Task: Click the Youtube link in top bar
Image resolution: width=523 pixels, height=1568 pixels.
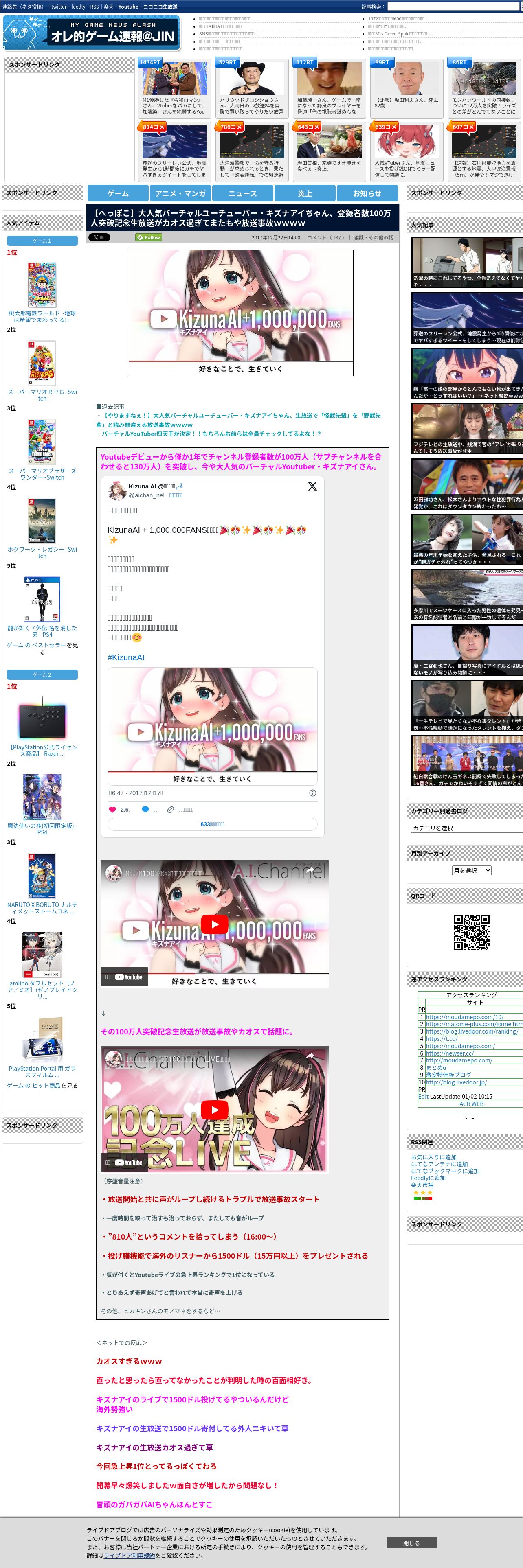Action: [128, 7]
